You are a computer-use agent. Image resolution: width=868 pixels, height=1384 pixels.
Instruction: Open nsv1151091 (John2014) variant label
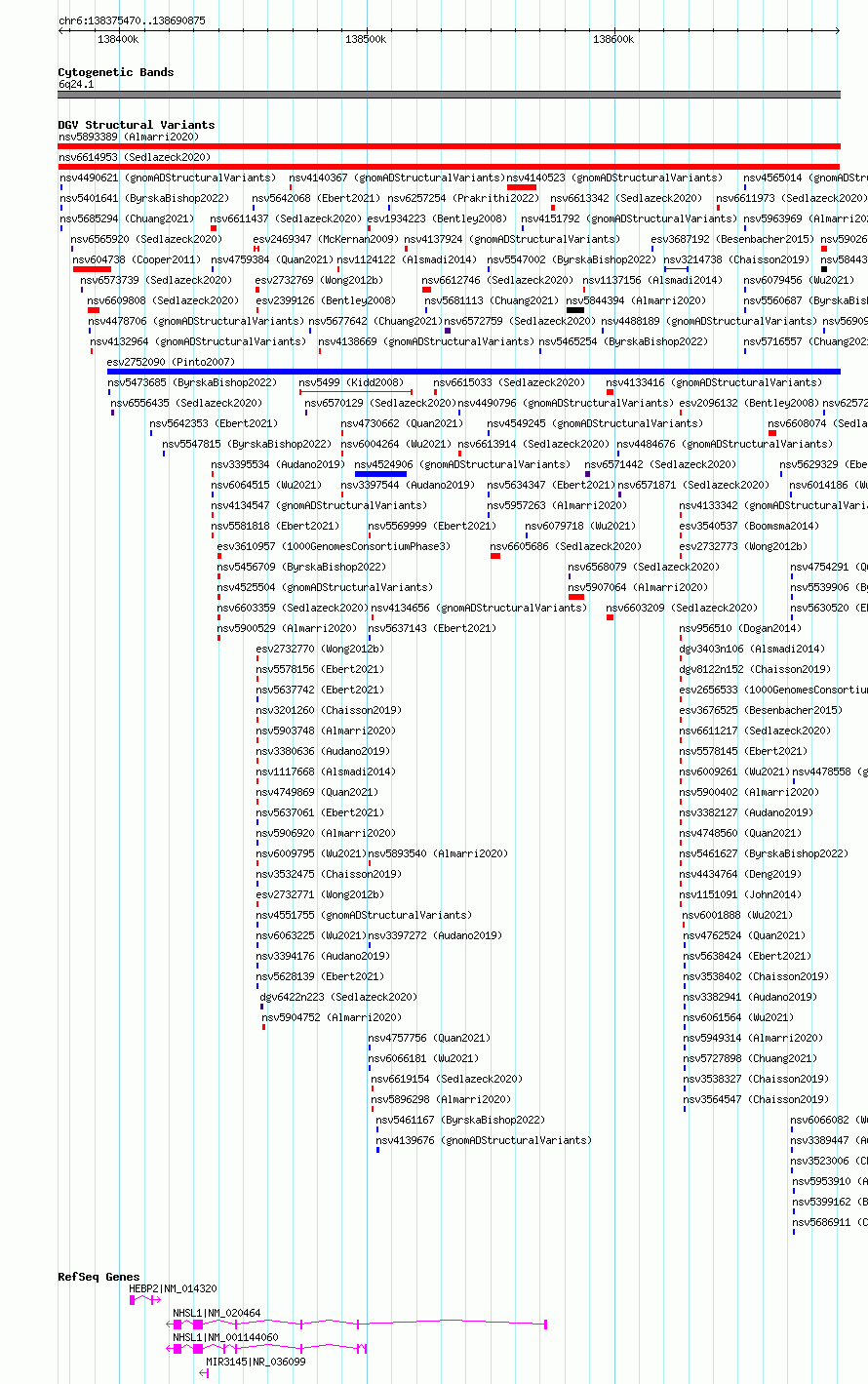[740, 894]
